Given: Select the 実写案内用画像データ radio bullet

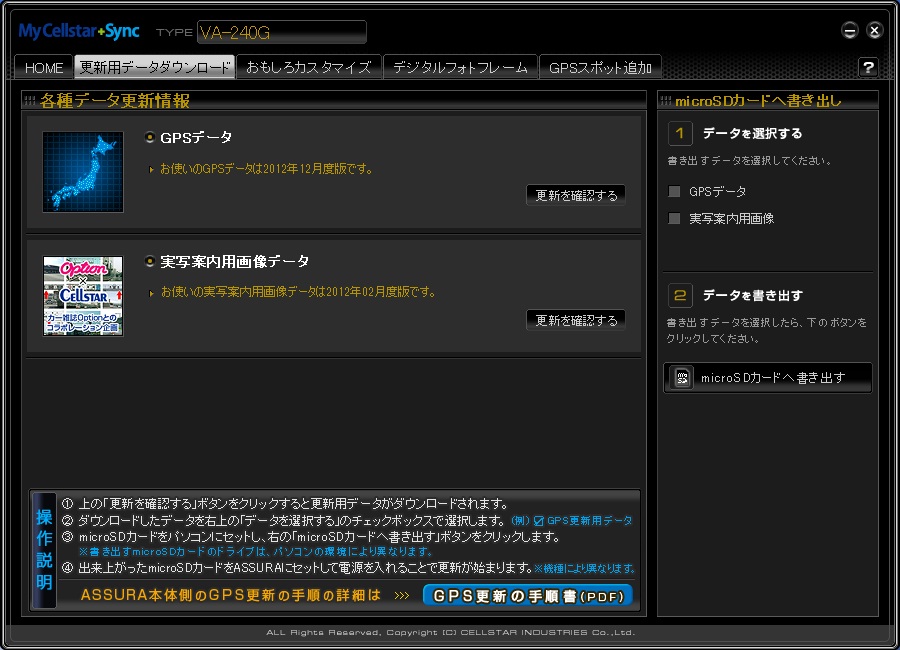Looking at the screenshot, I should 150,261.
